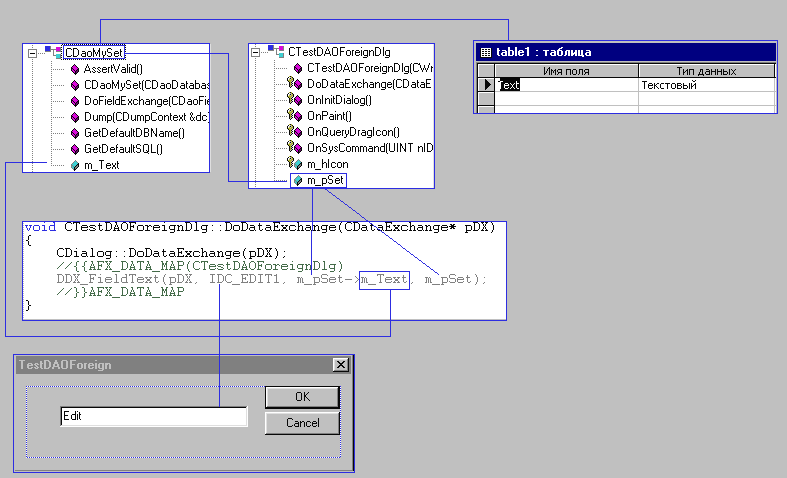Click the protected DoDataExchange key icon
The width and height of the screenshot is (787, 478).
pos(290,81)
